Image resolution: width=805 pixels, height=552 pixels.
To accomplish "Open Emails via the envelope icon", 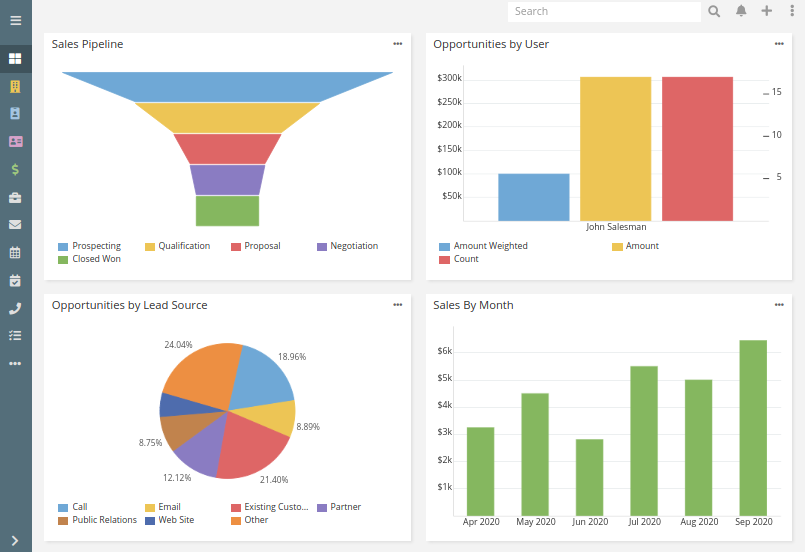I will 15,224.
